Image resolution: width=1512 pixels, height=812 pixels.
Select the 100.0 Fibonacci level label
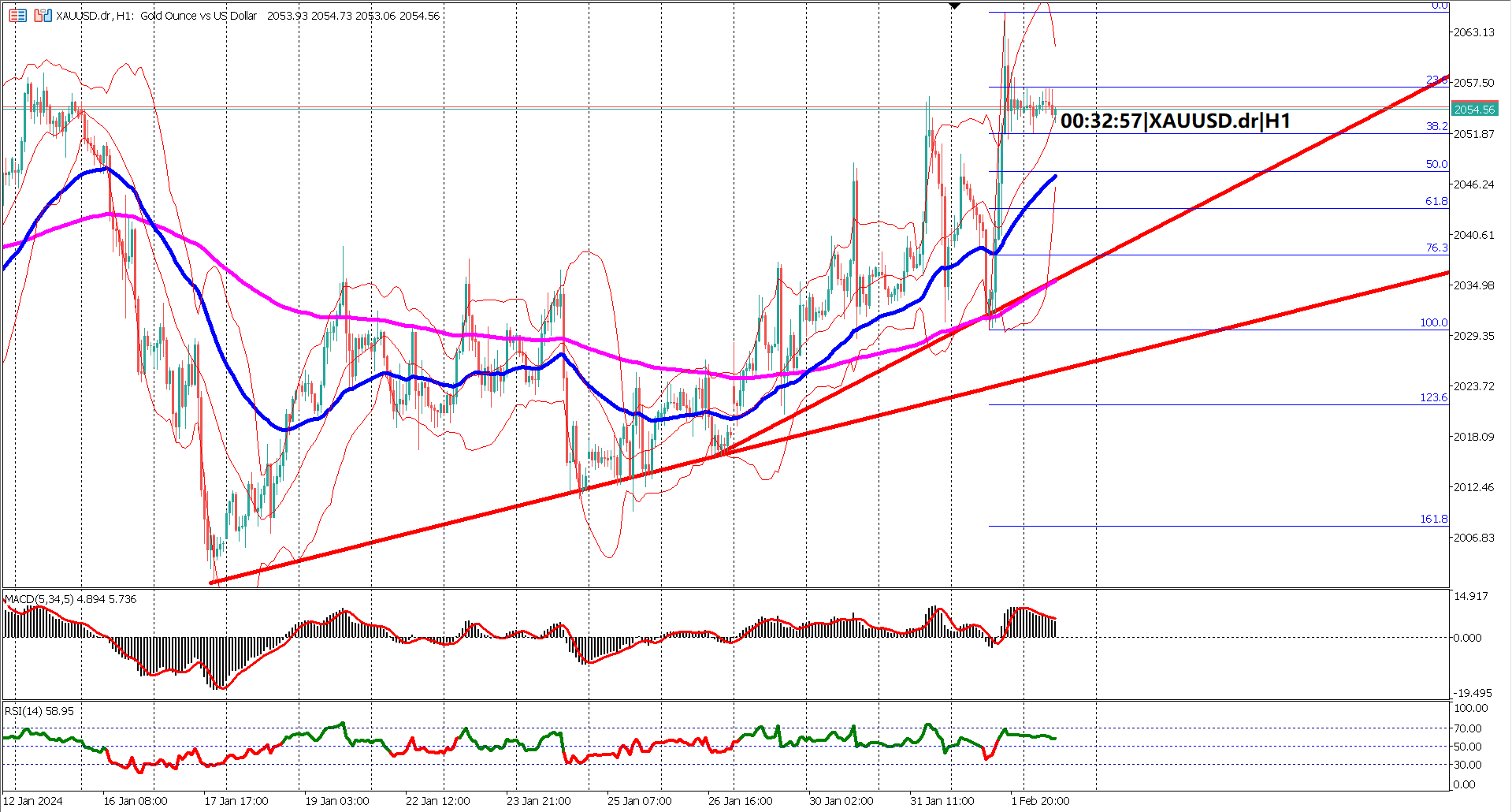1436,322
